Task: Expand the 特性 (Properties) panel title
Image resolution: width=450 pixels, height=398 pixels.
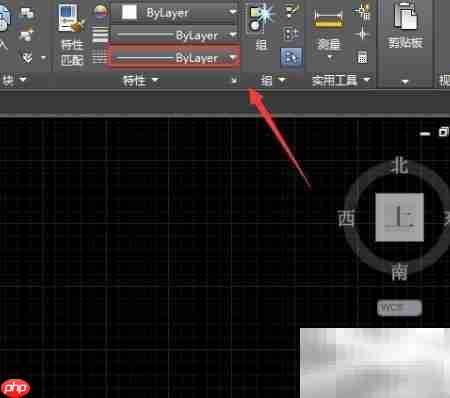Action: [x=140, y=80]
